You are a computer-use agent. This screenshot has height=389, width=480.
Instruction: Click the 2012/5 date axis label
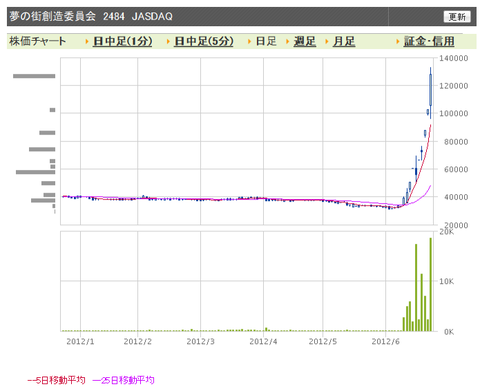tap(323, 341)
